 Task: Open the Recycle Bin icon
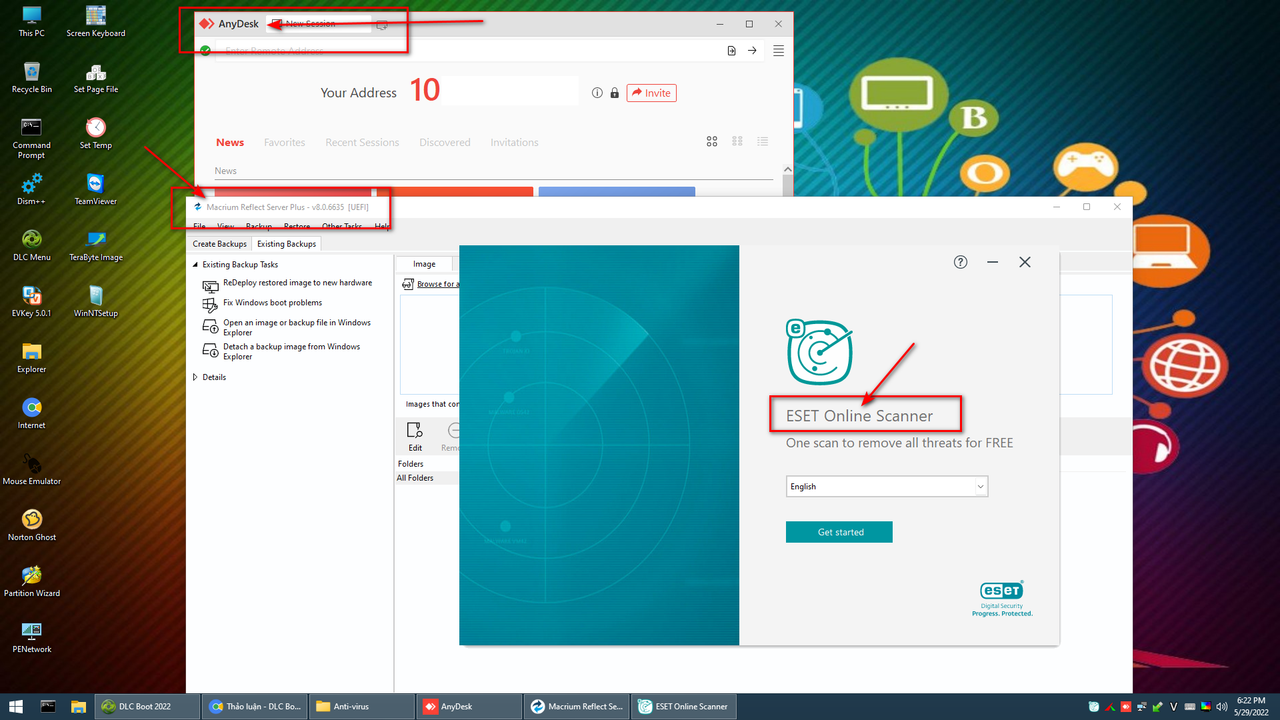(x=32, y=77)
